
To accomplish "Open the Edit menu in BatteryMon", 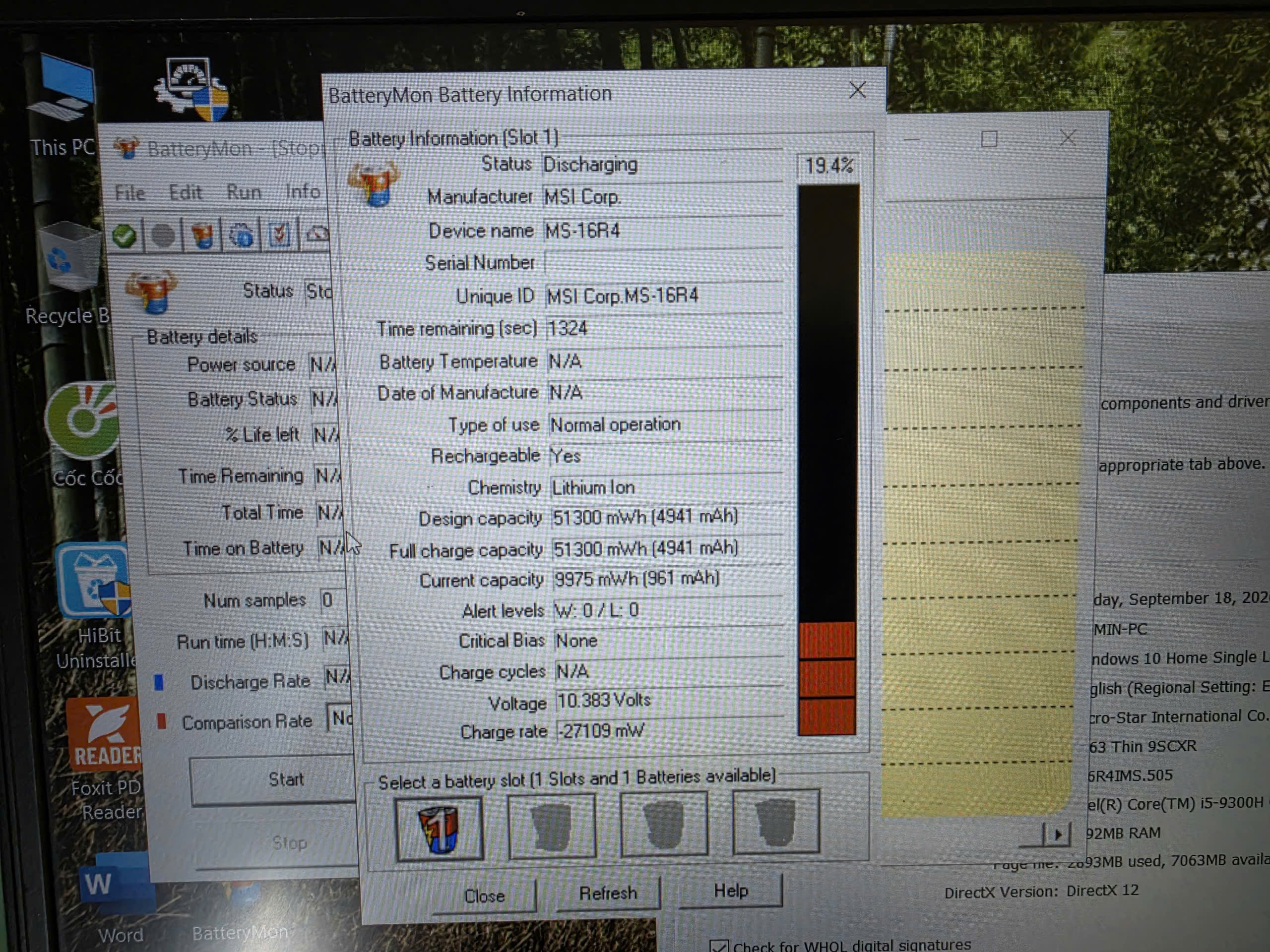I will 186,192.
